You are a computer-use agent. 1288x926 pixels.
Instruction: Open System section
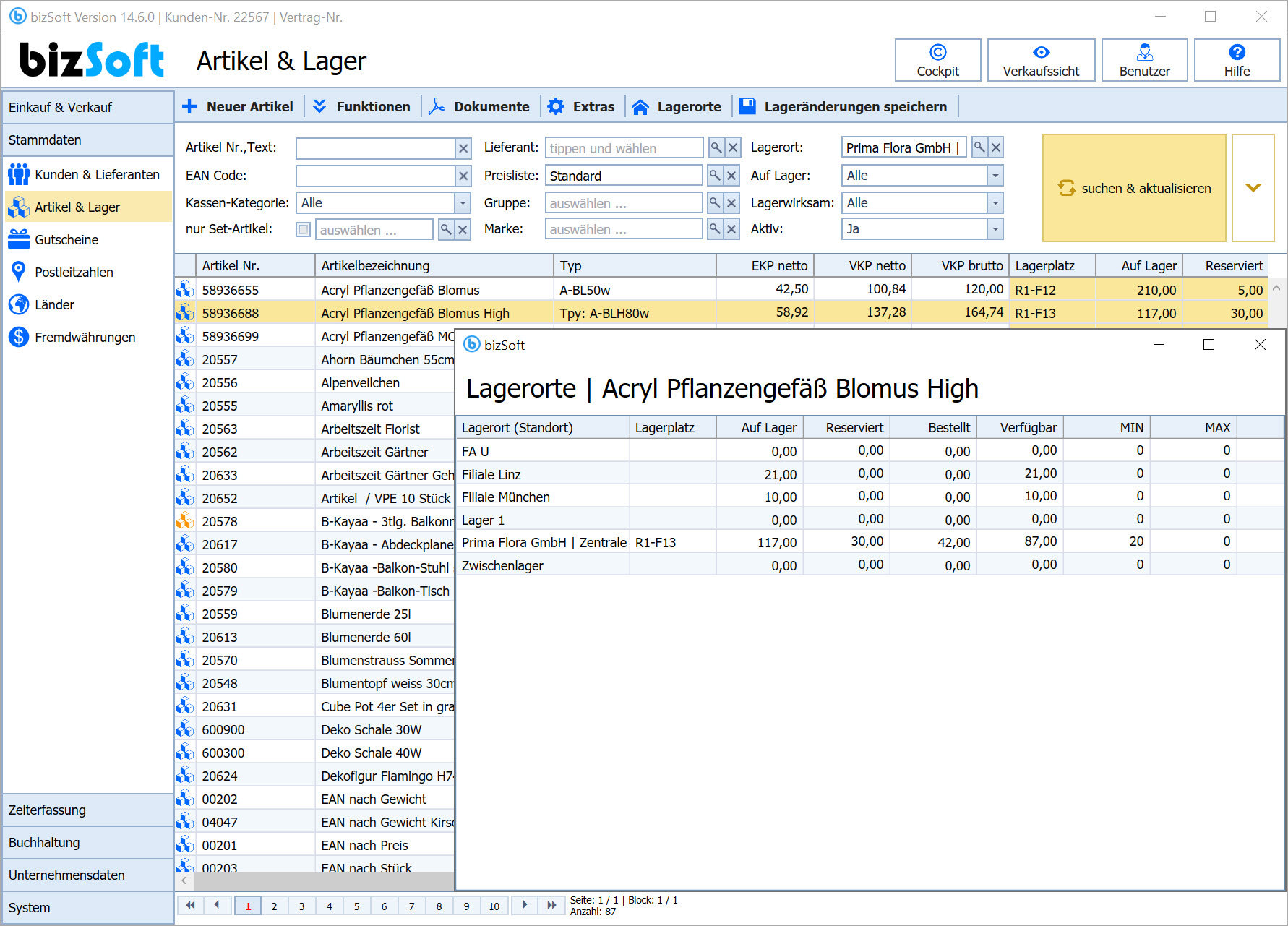[x=88, y=907]
